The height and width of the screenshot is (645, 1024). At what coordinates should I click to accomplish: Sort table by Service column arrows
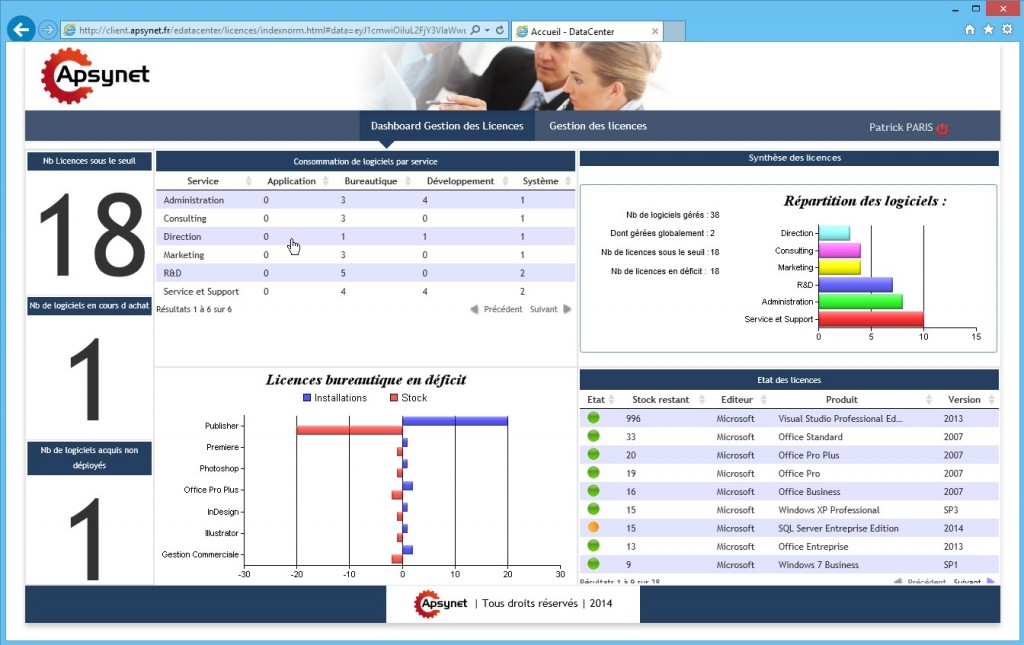(x=248, y=181)
